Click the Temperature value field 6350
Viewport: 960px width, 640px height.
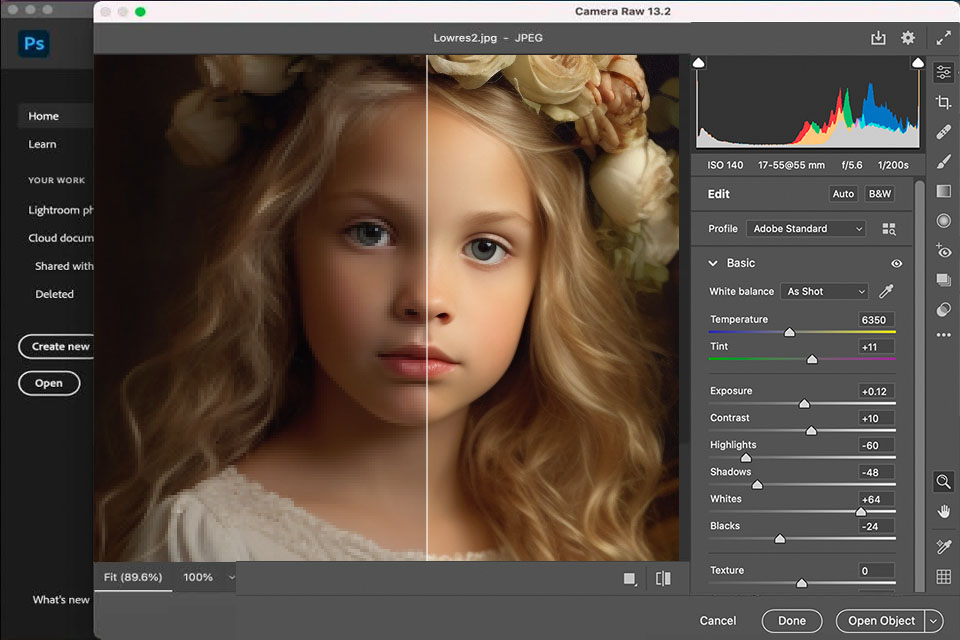[x=876, y=320]
